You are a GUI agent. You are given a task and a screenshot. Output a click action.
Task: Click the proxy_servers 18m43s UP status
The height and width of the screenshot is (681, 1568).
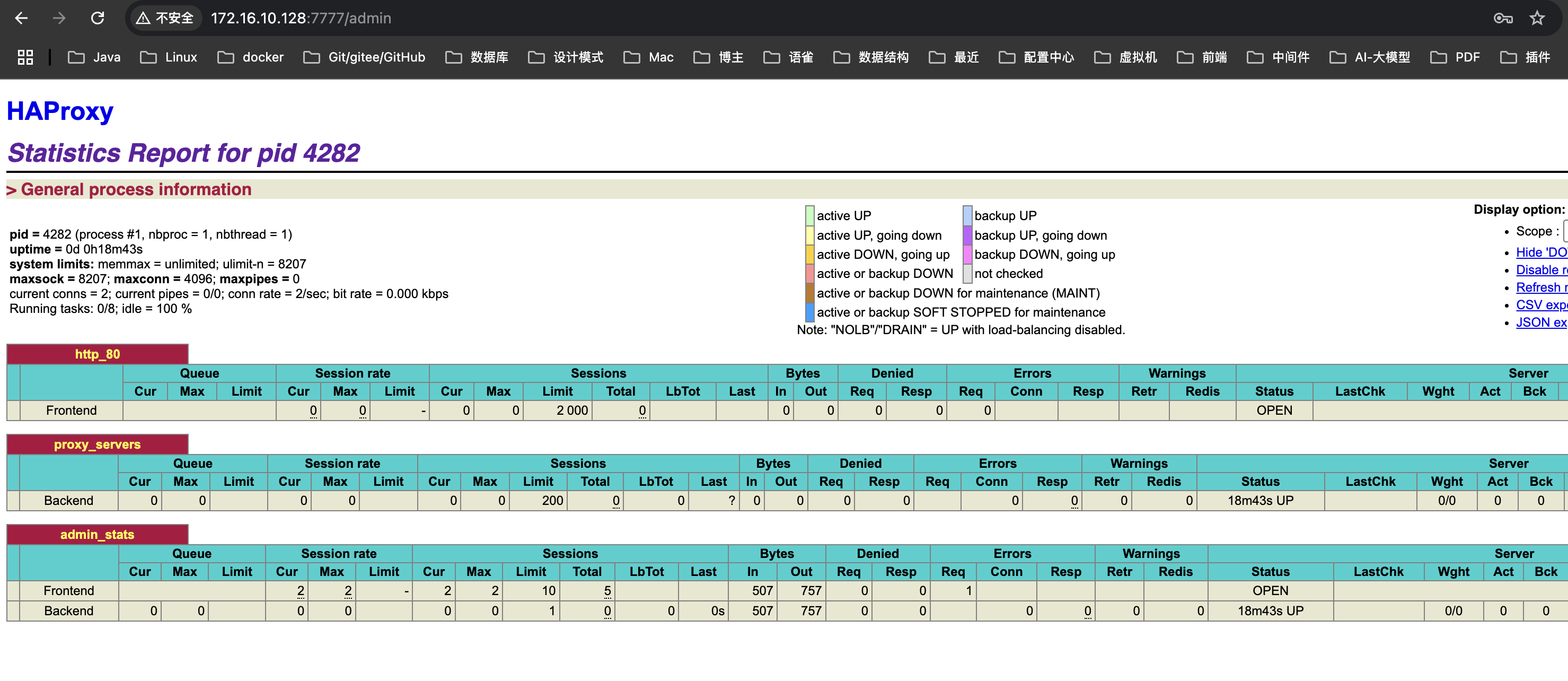(x=1260, y=501)
